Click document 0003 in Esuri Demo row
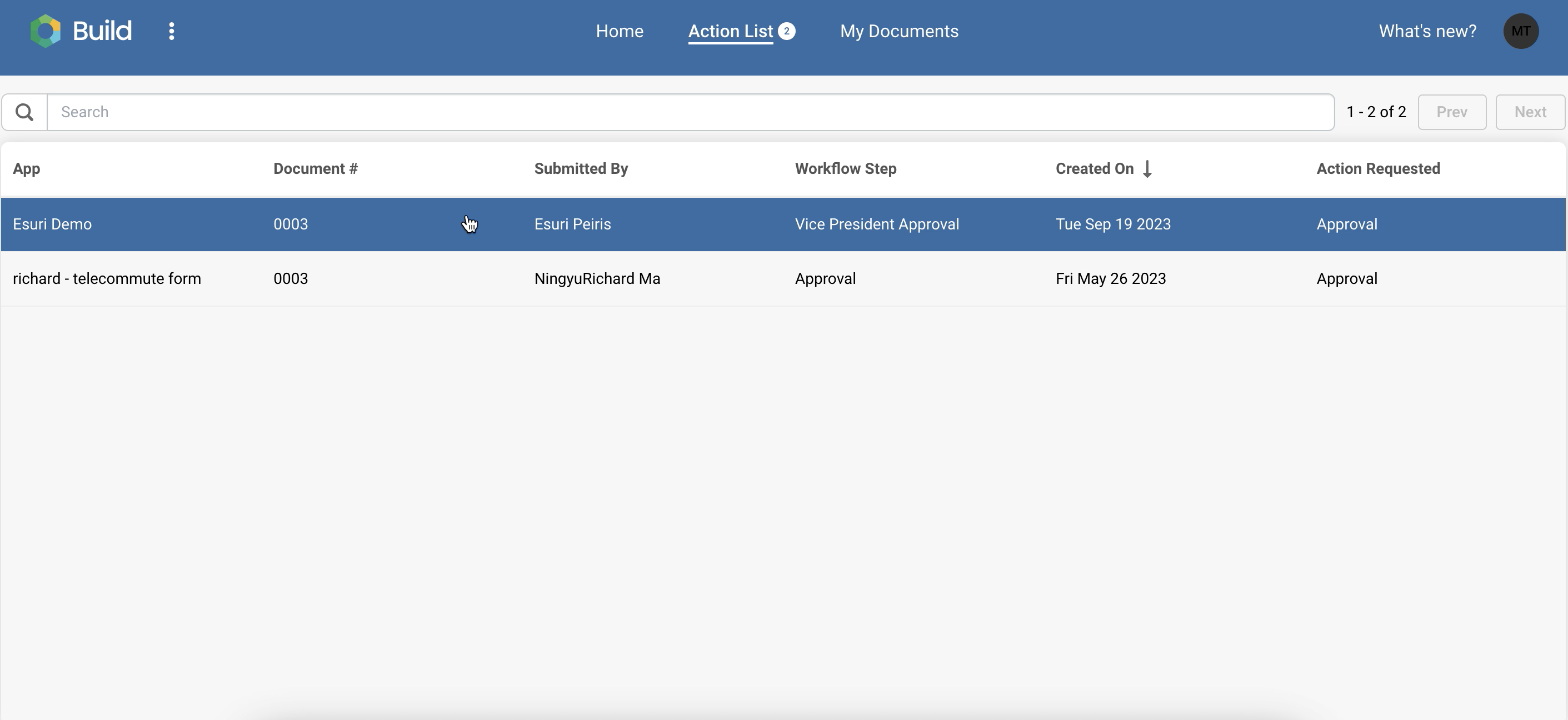The height and width of the screenshot is (720, 1568). [291, 224]
